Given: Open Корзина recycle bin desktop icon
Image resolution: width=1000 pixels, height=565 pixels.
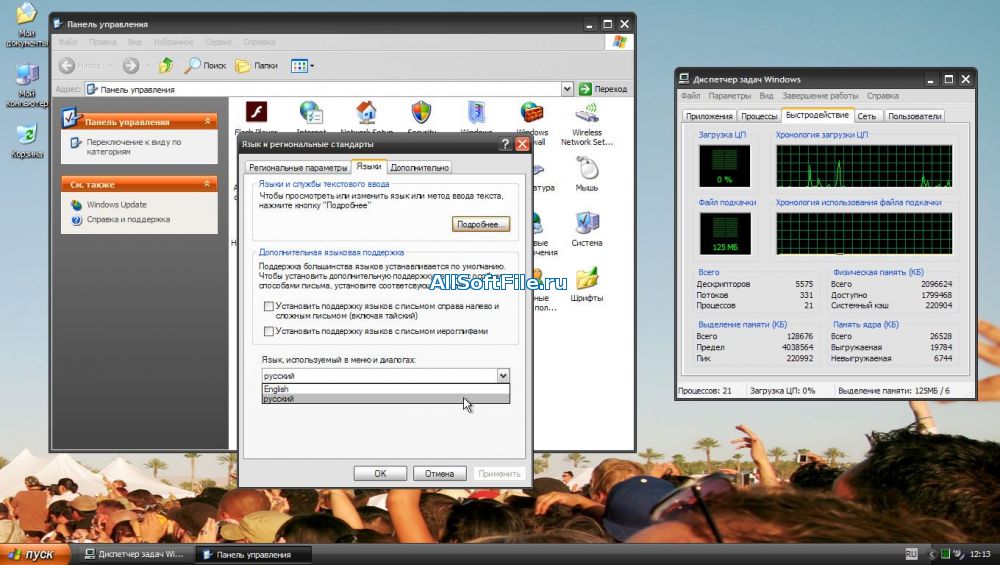Looking at the screenshot, I should [27, 142].
